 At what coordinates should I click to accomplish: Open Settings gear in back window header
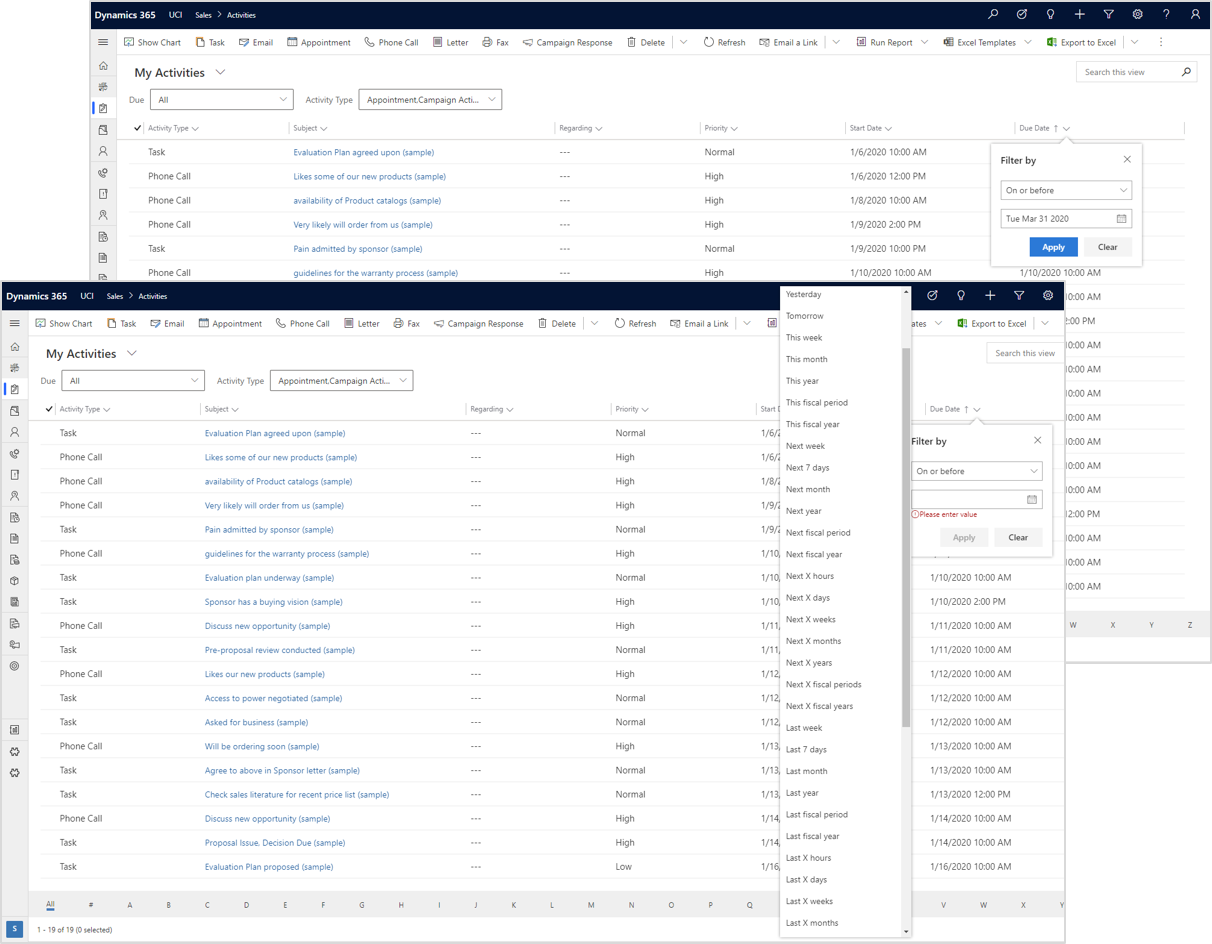(1137, 15)
